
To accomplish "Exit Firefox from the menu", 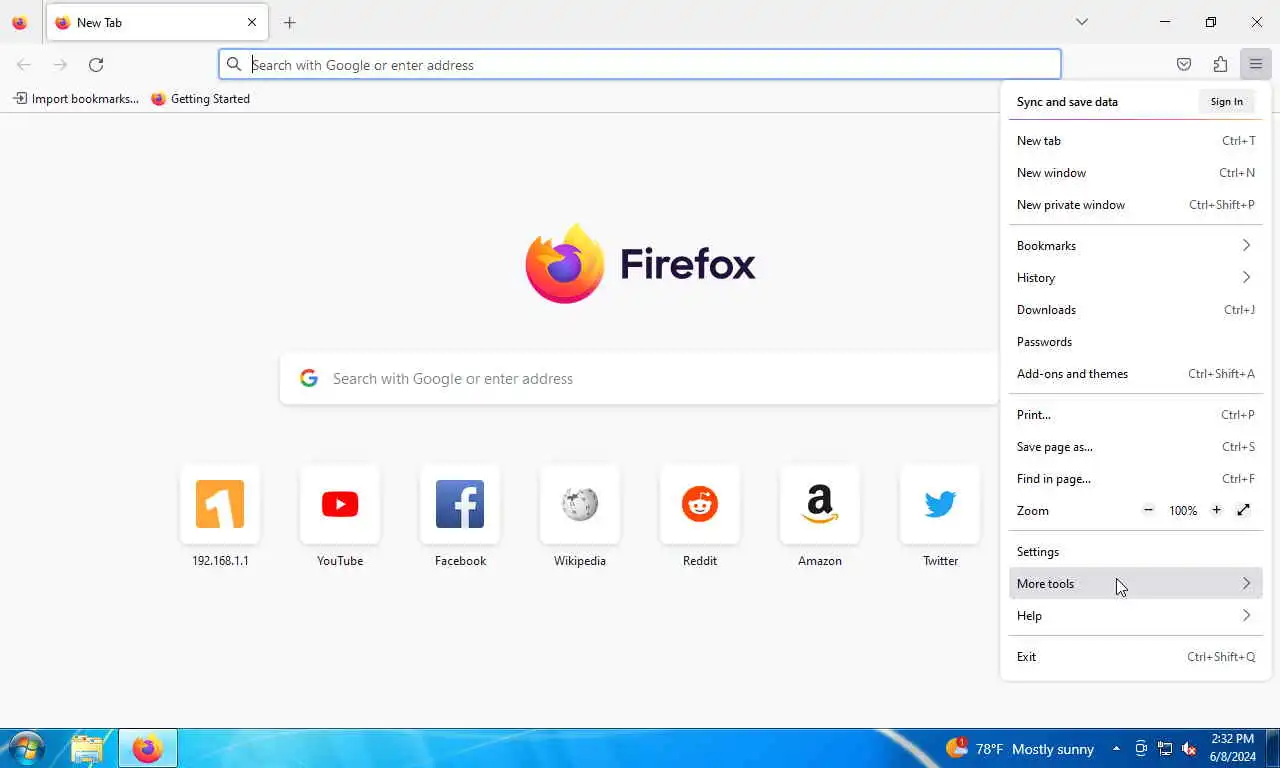I will pyautogui.click(x=1136, y=657).
